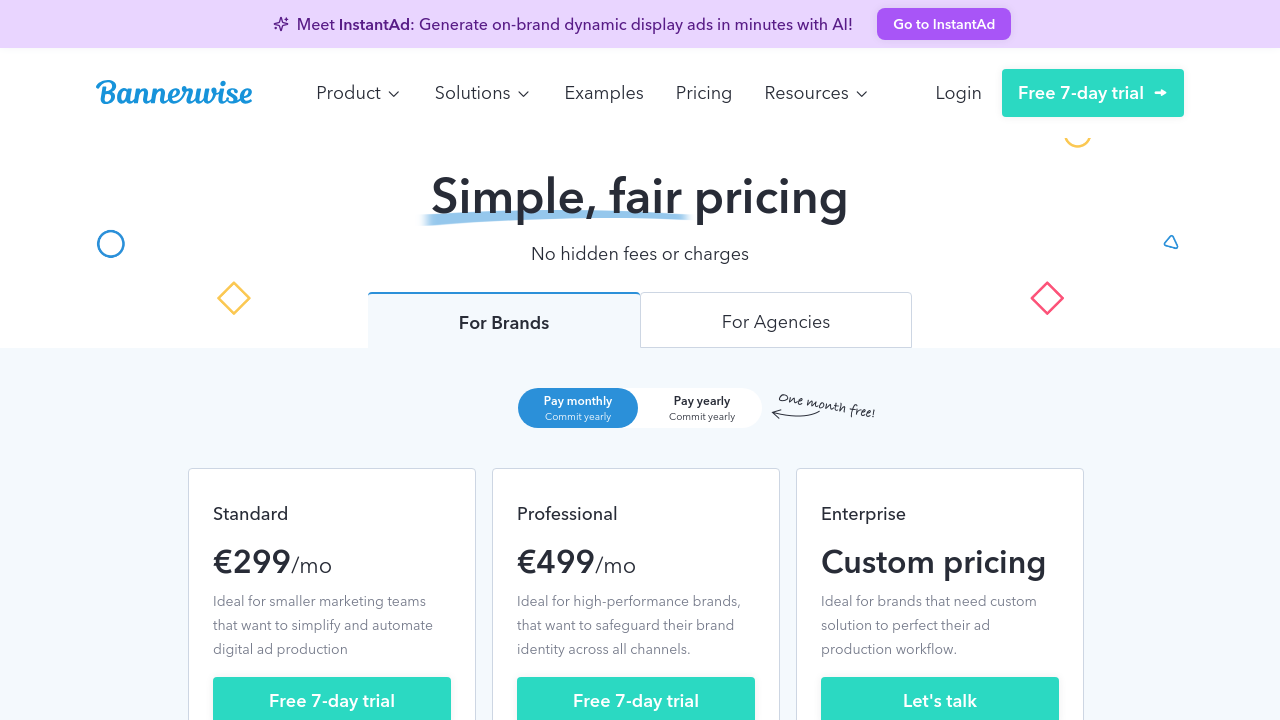The width and height of the screenshot is (1280, 720).
Task: Click the small blue triangle decoration
Action: tap(1171, 242)
